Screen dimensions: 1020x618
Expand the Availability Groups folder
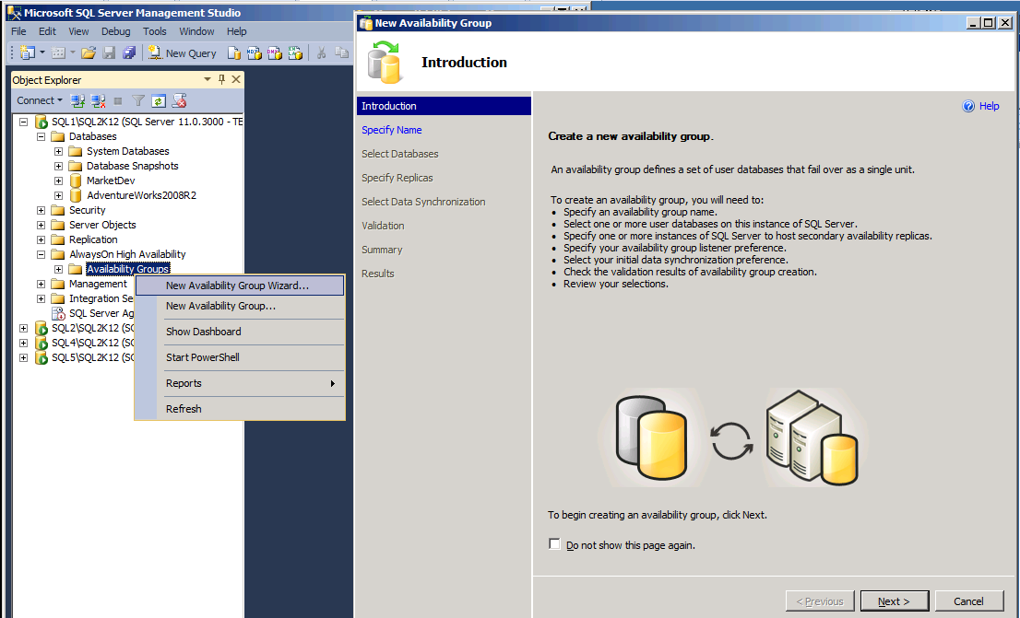(59, 269)
